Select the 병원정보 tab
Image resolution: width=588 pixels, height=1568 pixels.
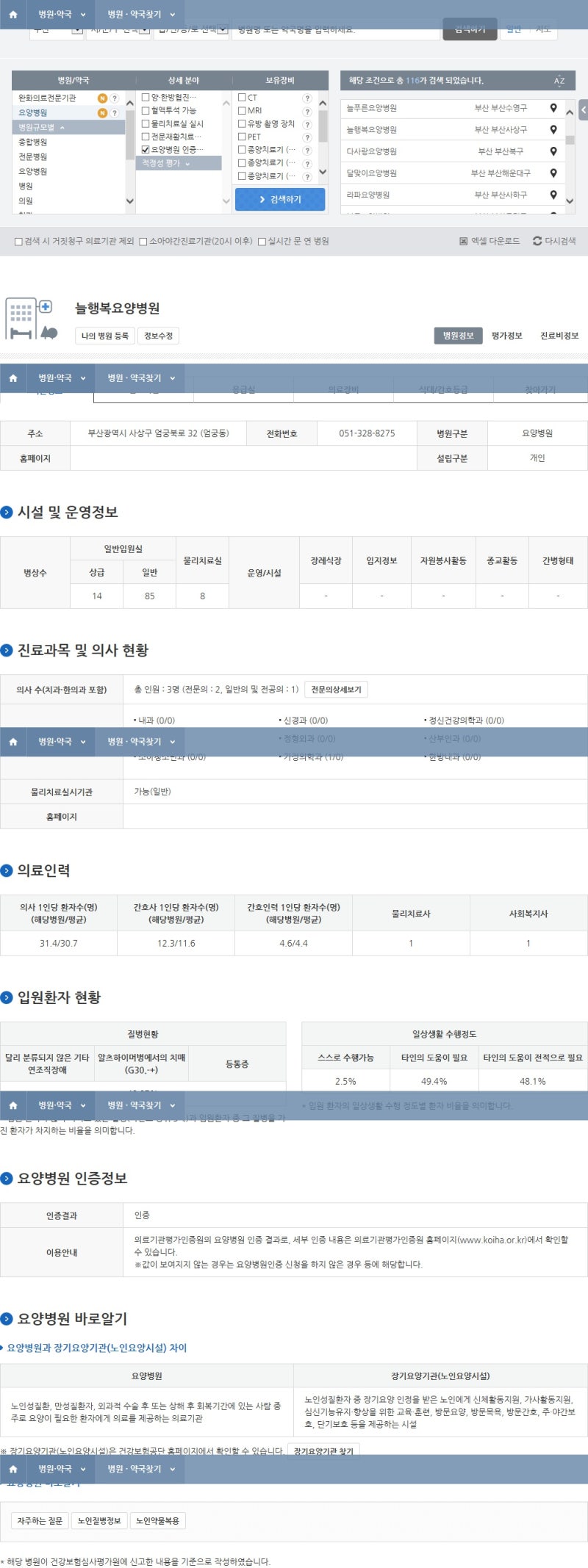coord(458,336)
